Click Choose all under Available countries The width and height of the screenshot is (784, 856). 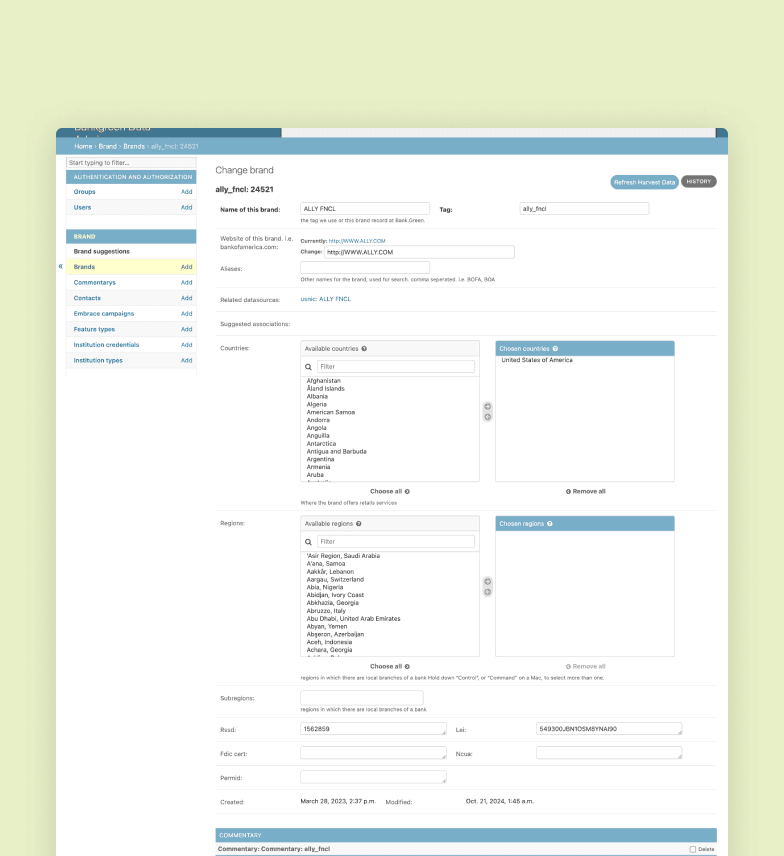390,491
